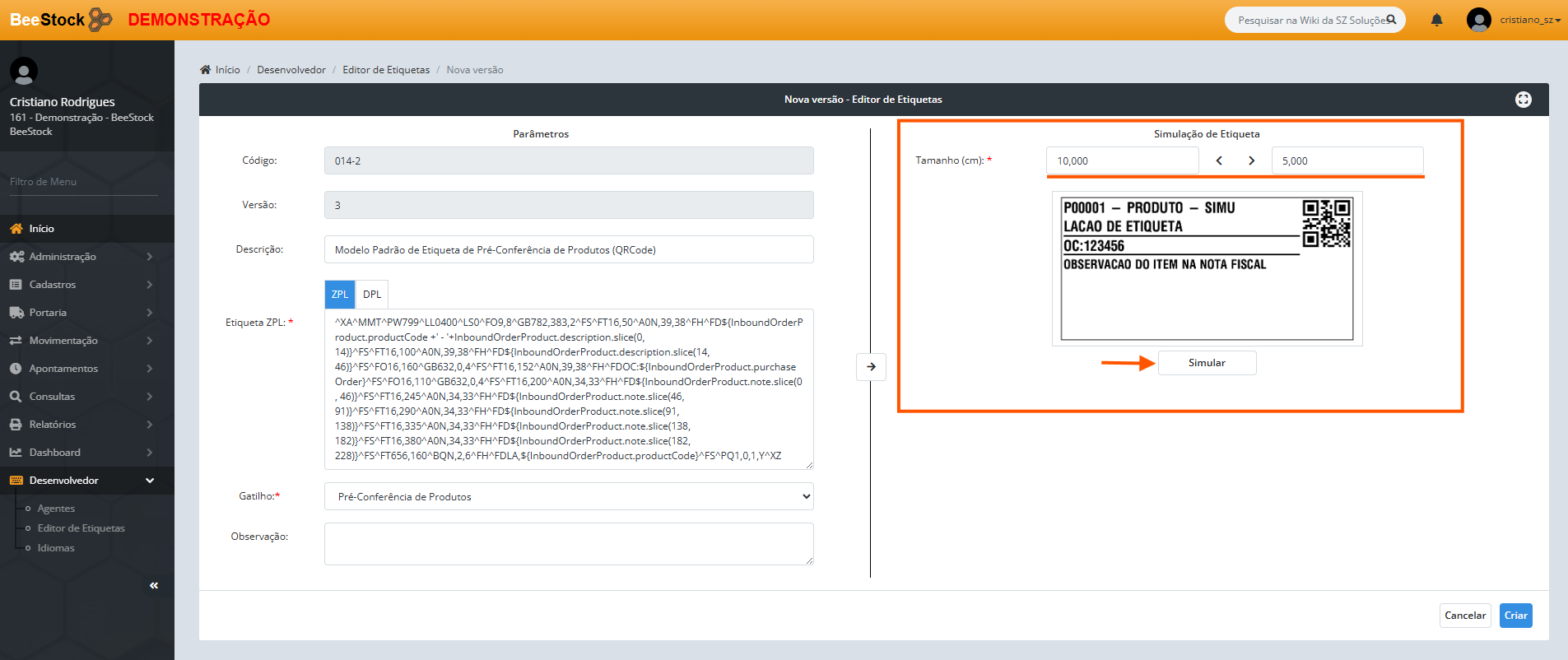1568x660 pixels.
Task: Click the right chevron between size fields
Action: pos(1251,160)
